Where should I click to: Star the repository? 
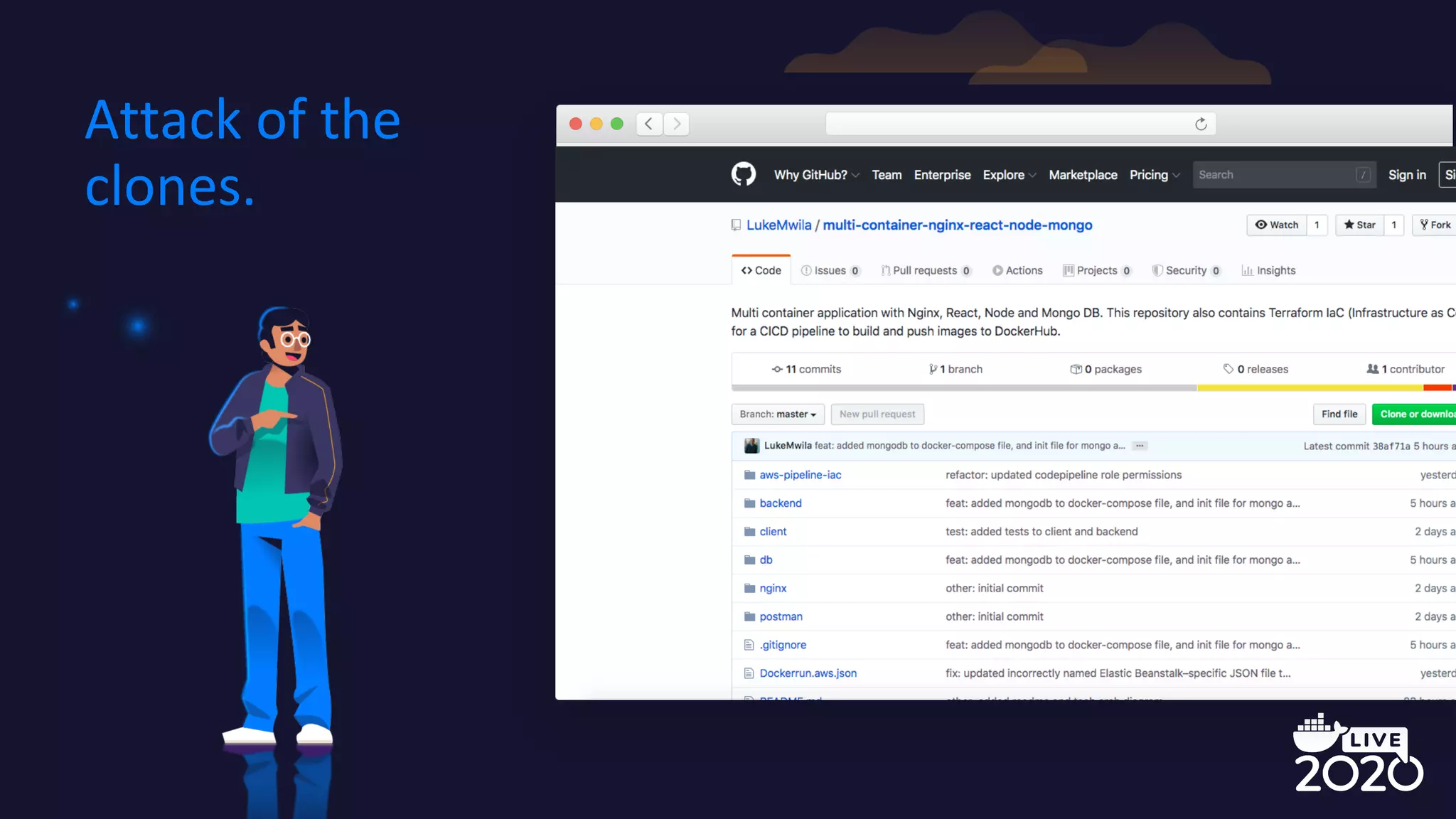coord(1359,225)
